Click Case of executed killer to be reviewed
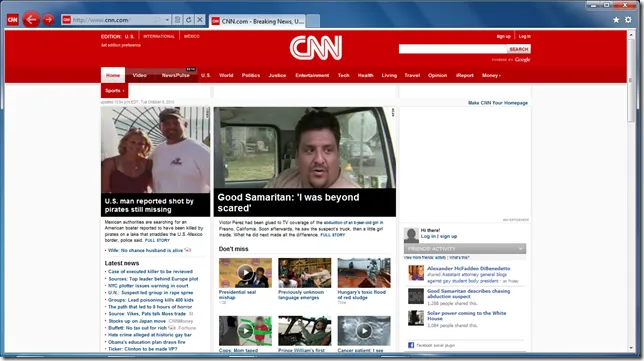This screenshot has height=361, width=644. point(150,271)
